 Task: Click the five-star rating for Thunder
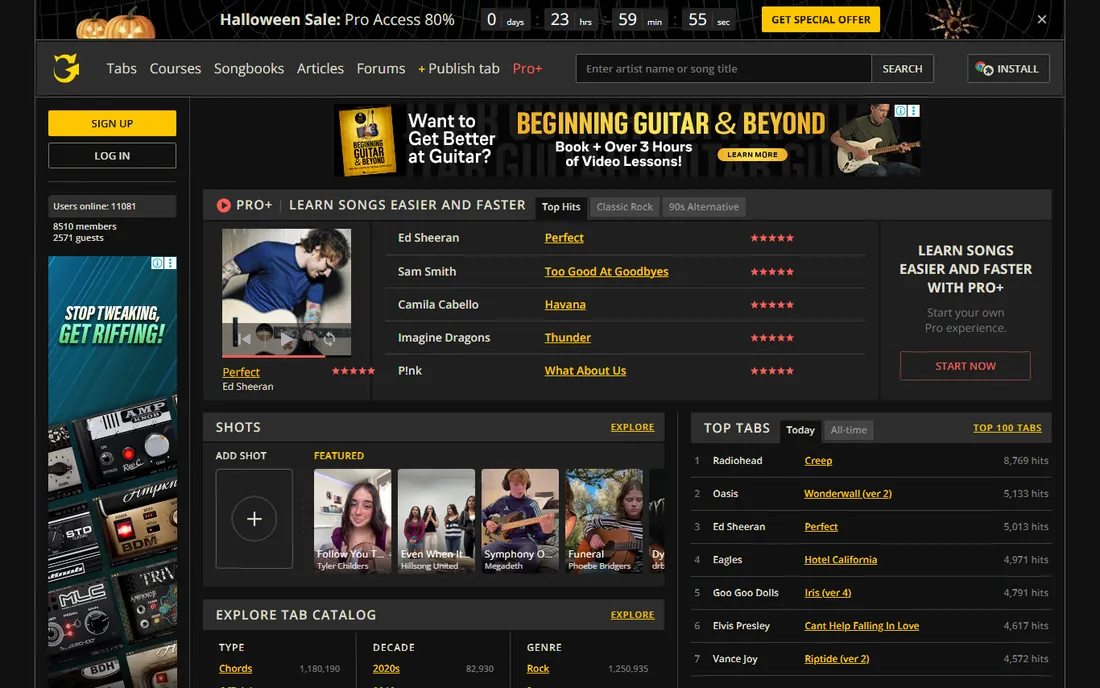click(x=772, y=337)
